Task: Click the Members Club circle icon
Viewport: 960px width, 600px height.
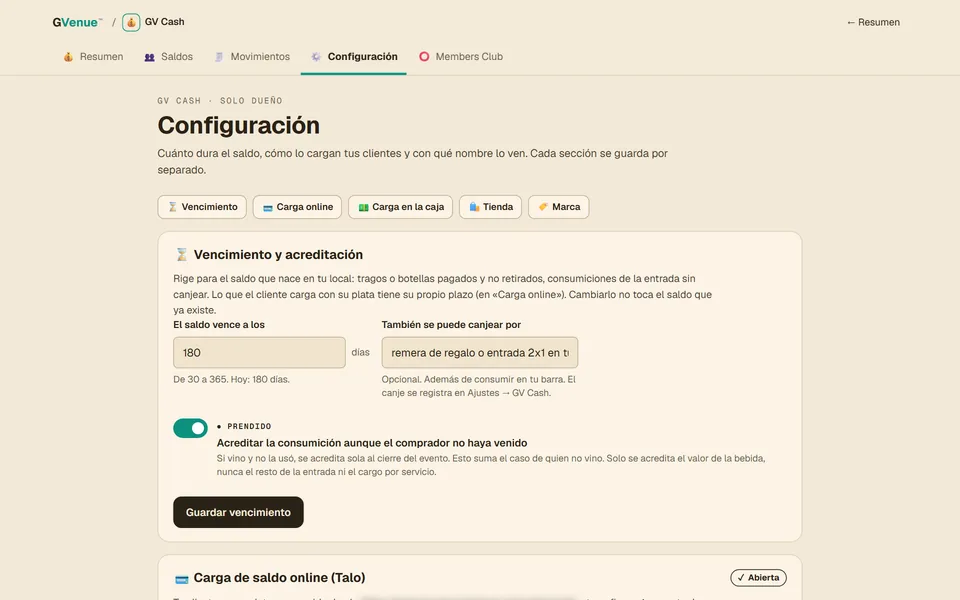Action: coord(424,56)
